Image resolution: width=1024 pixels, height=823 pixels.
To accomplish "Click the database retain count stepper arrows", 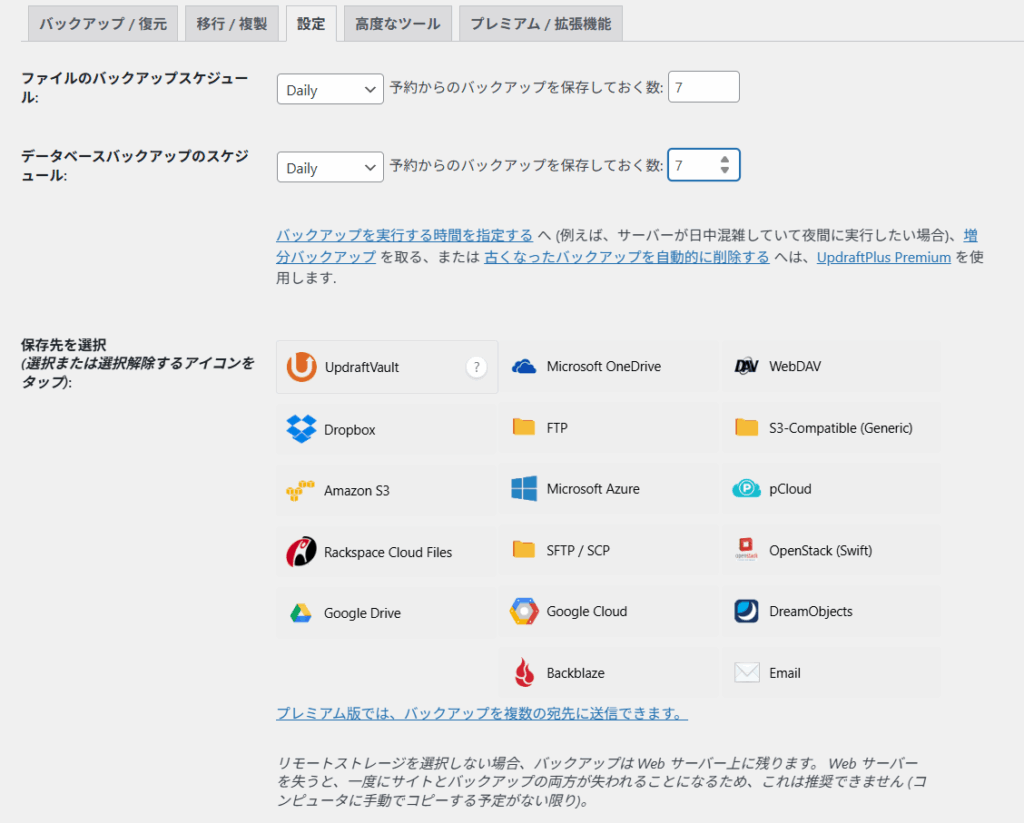I will [725, 165].
